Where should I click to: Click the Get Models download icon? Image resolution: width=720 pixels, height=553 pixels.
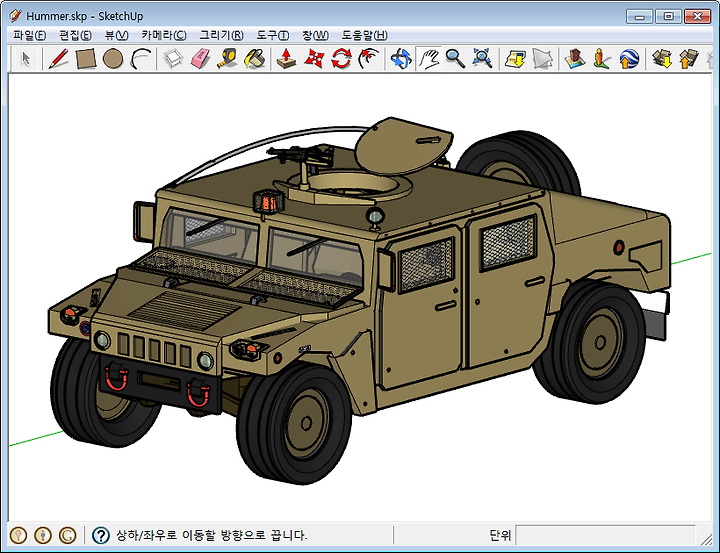click(662, 59)
